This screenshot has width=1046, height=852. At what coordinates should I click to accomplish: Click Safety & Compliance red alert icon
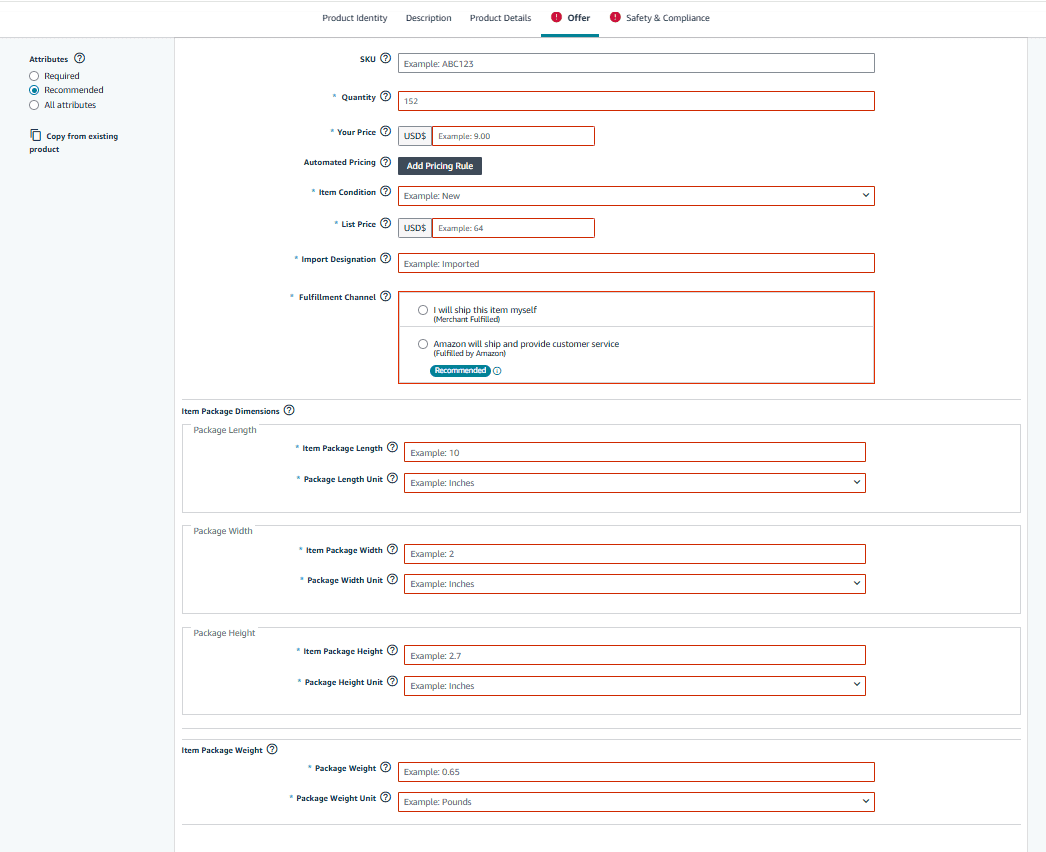tap(615, 17)
